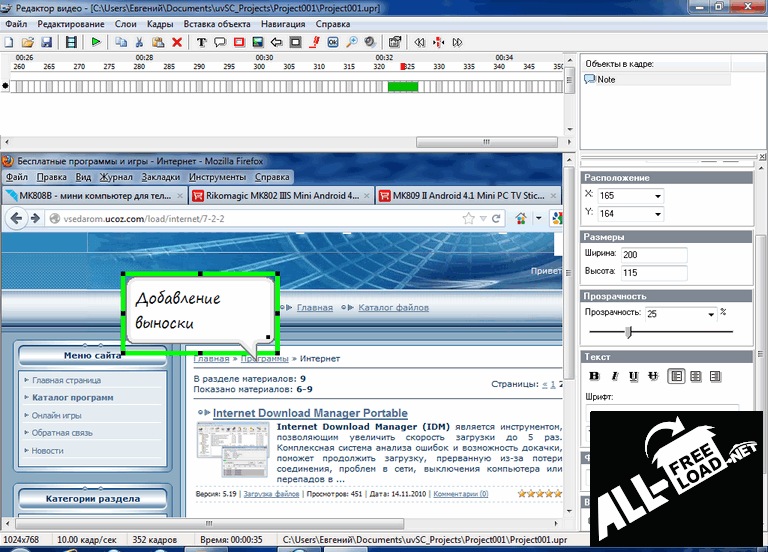Toggle italic text formatting

613,376
